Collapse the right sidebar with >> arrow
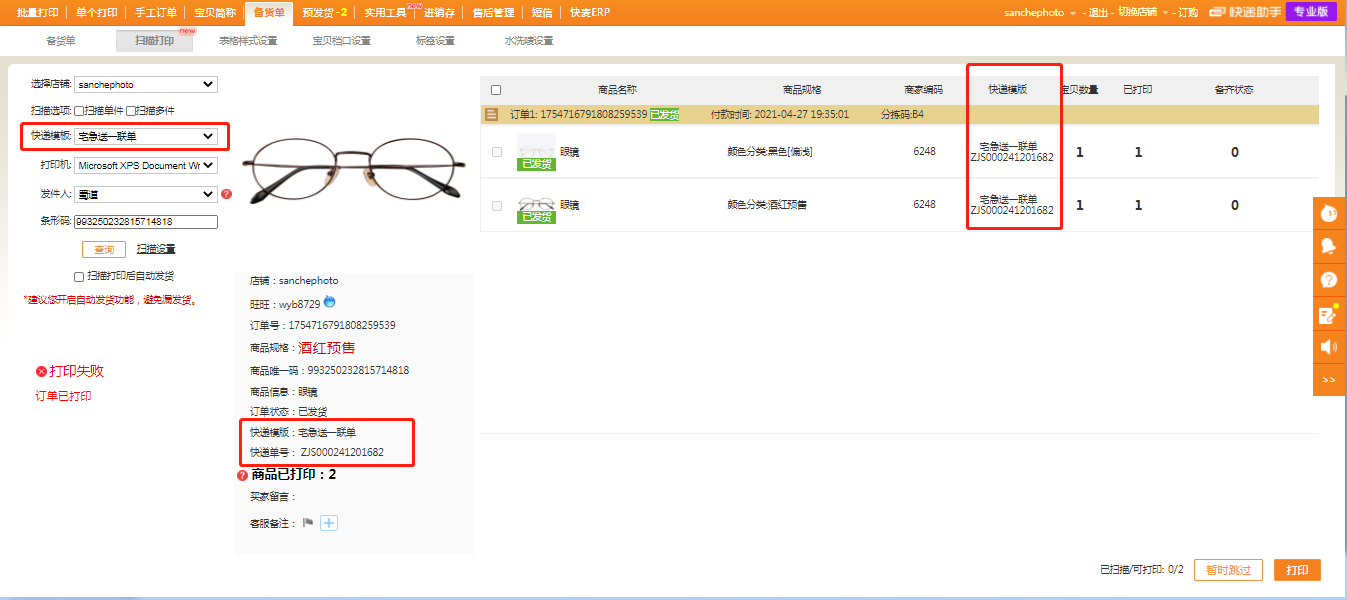 tap(1329, 380)
